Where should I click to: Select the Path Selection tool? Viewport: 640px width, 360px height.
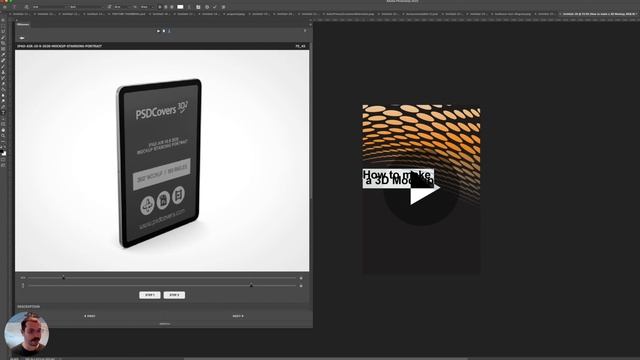tap(3, 118)
